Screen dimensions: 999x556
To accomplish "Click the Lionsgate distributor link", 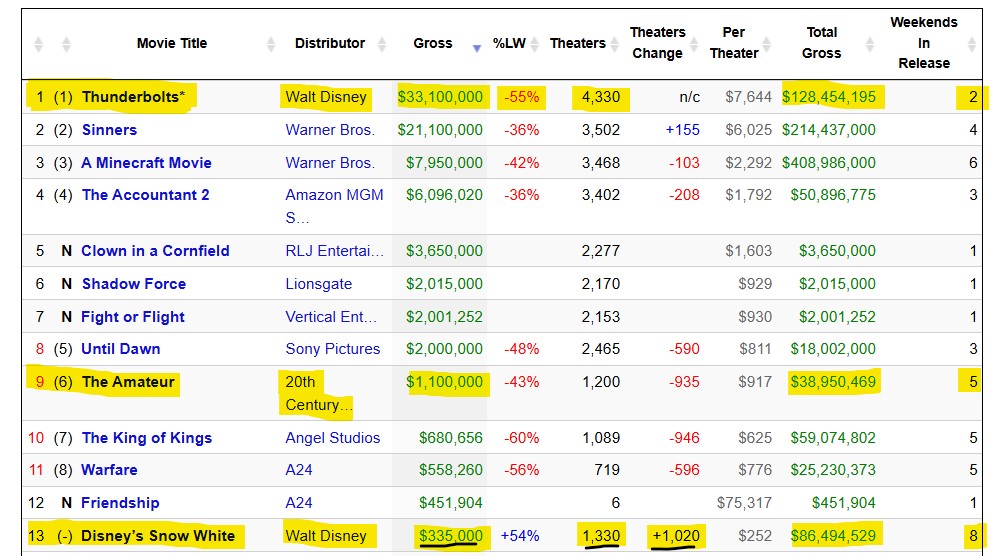I will 320,284.
